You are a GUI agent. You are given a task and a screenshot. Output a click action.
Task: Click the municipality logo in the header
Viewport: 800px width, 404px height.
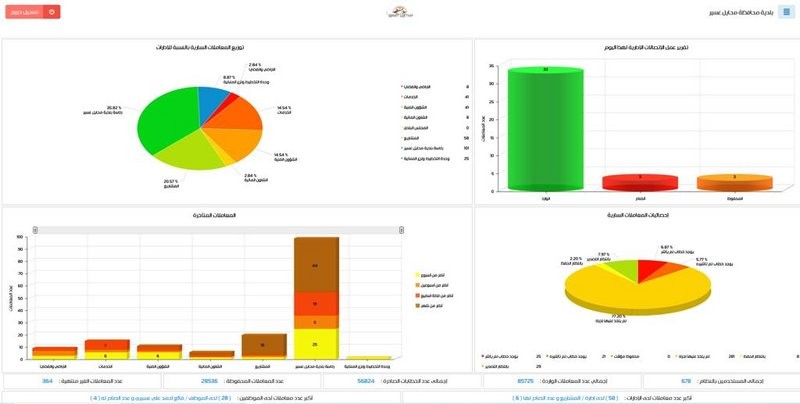click(x=399, y=13)
